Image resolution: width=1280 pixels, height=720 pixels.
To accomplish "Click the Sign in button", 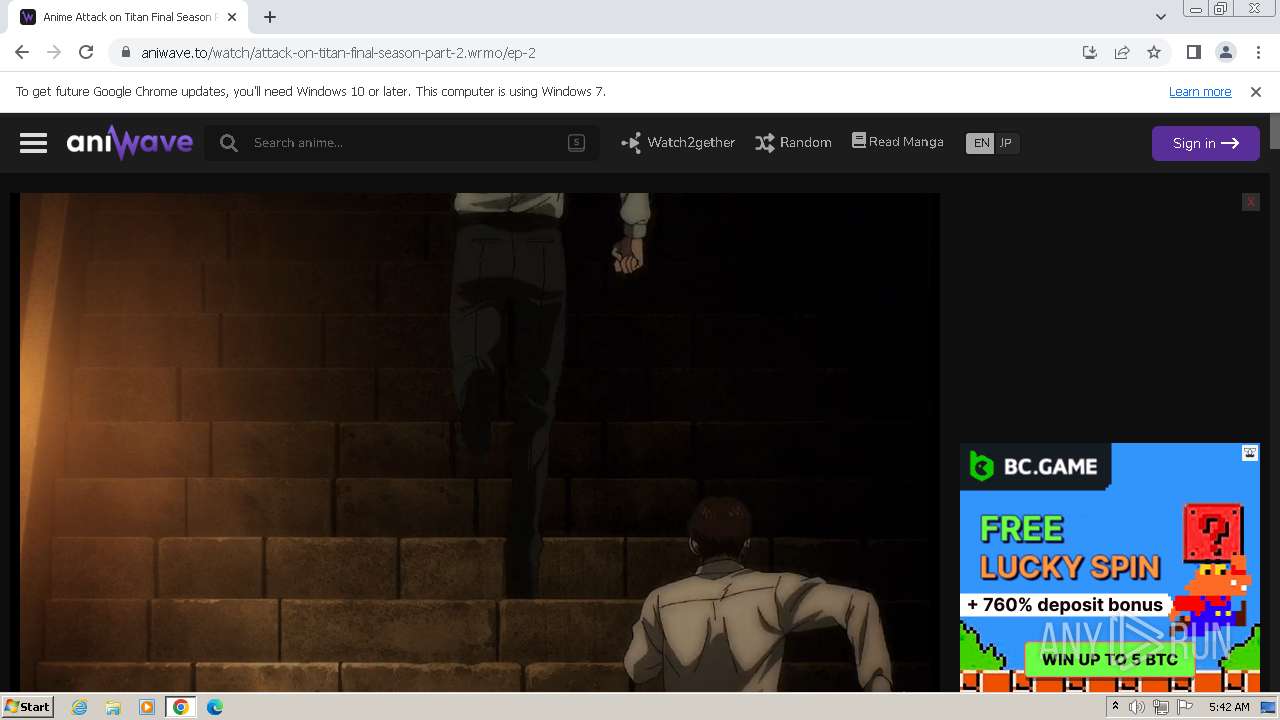I will click(1206, 143).
